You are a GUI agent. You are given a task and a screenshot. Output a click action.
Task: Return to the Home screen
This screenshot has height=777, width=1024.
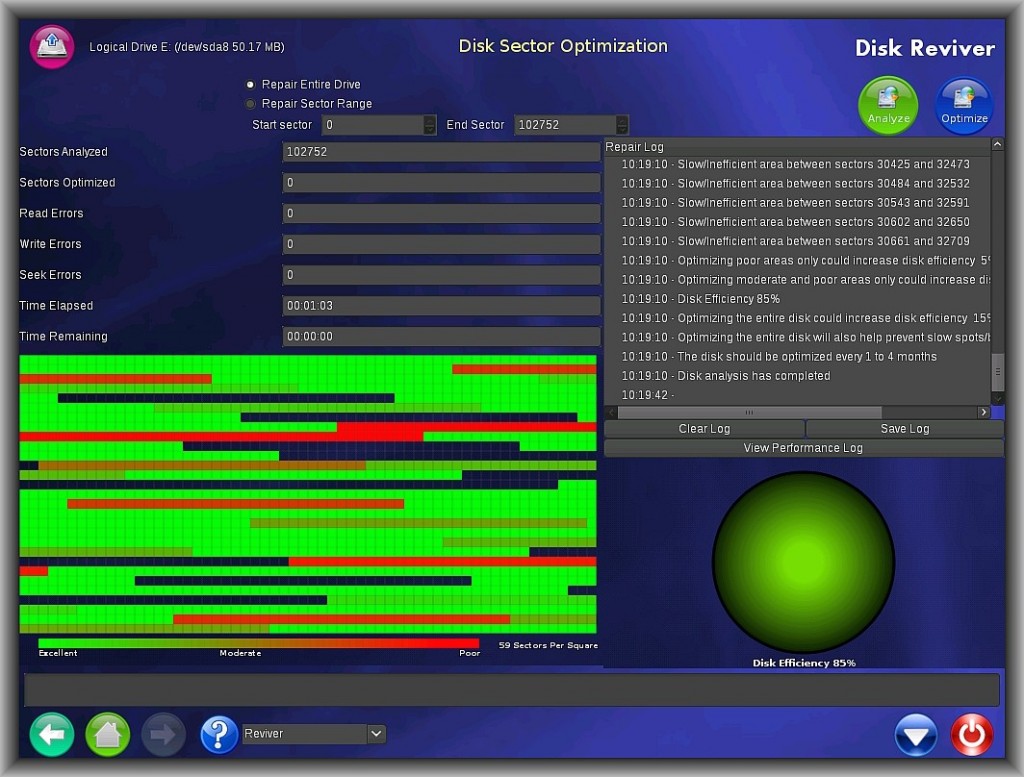pyautogui.click(x=108, y=735)
